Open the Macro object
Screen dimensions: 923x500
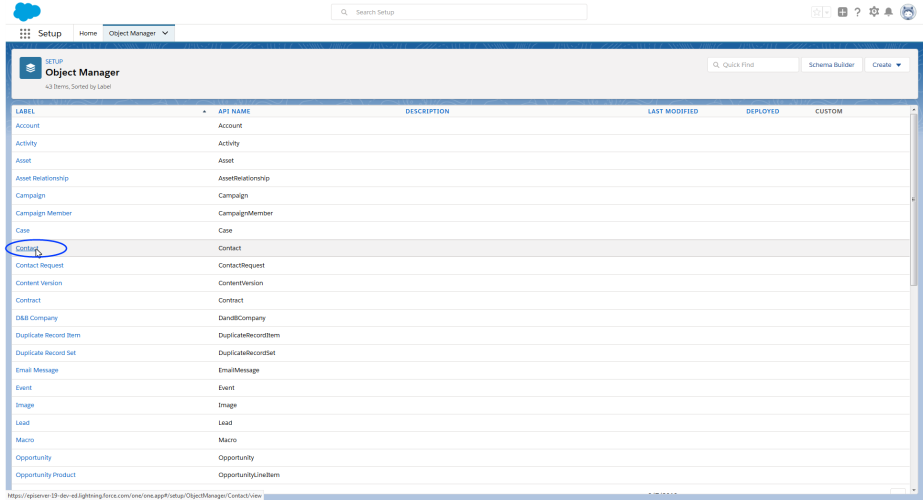(25, 440)
